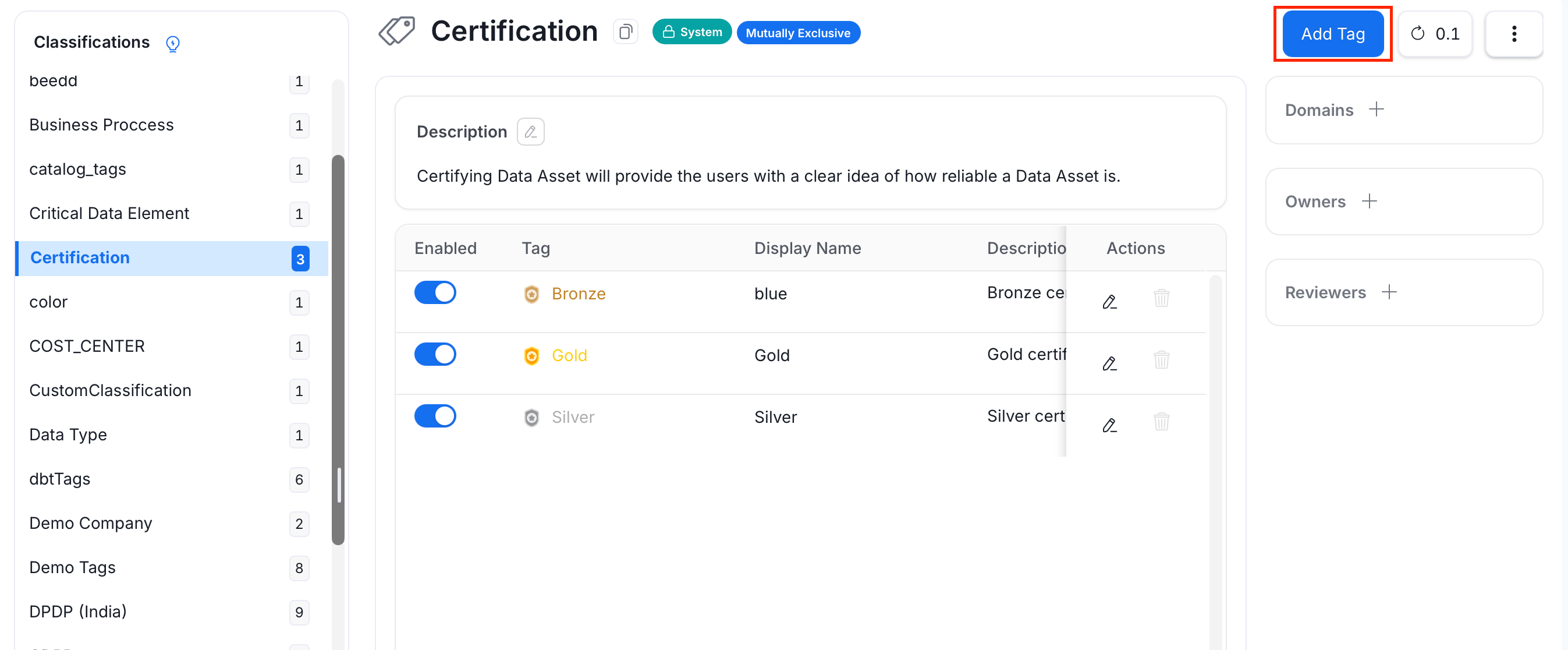
Task: Delete the Silver tag
Action: point(1161,421)
